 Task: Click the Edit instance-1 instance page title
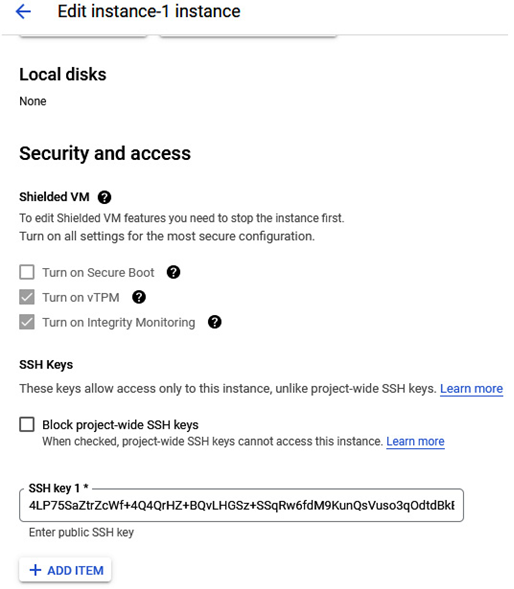point(149,11)
